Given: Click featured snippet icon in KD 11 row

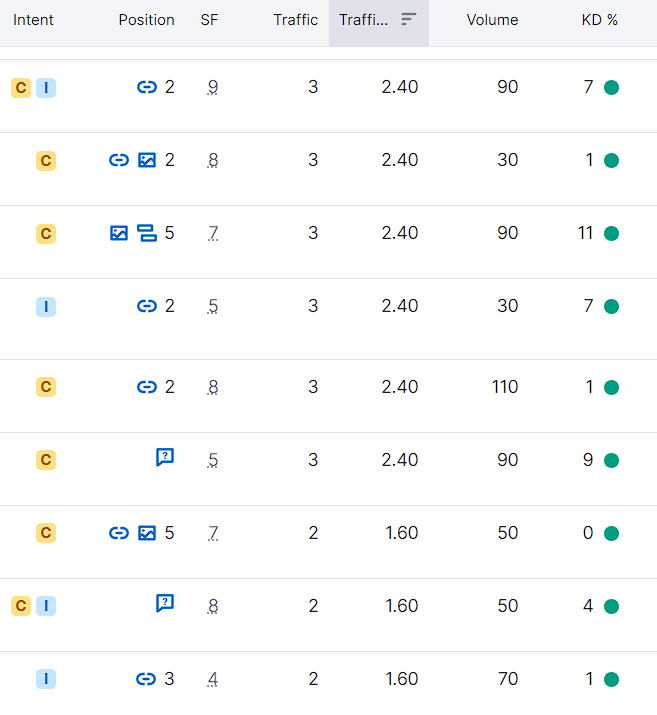Looking at the screenshot, I should [x=147, y=233].
